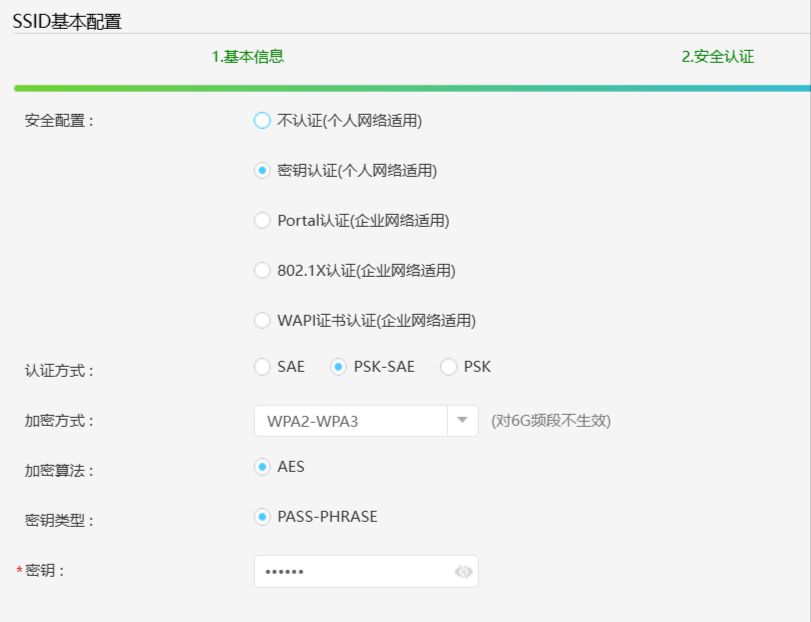Click into the 密钥 password field
The height and width of the screenshot is (622, 811).
pos(366,571)
